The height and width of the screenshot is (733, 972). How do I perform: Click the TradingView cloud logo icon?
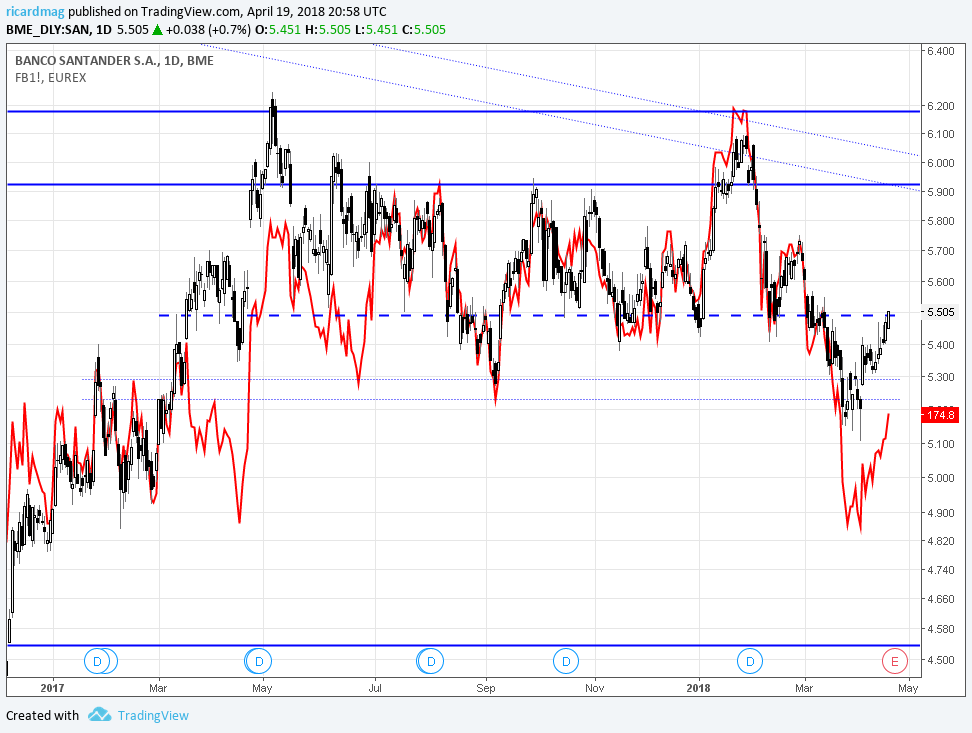99,714
